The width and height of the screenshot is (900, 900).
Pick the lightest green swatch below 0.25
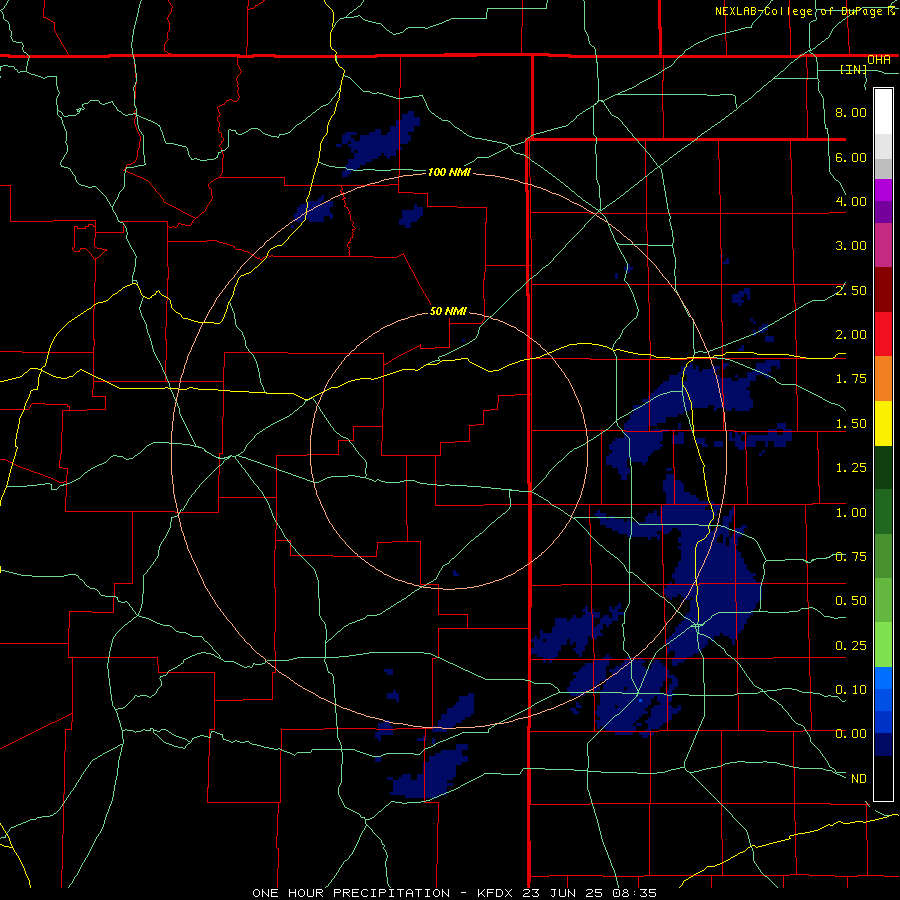point(883,645)
